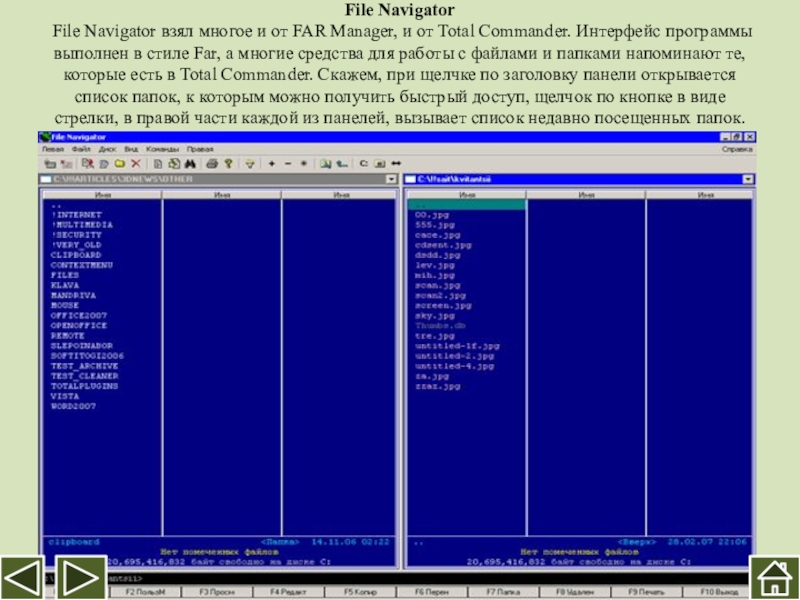800x600 pixels.
Task: Click the yellow folder icon in toolbar
Action: pos(120,164)
